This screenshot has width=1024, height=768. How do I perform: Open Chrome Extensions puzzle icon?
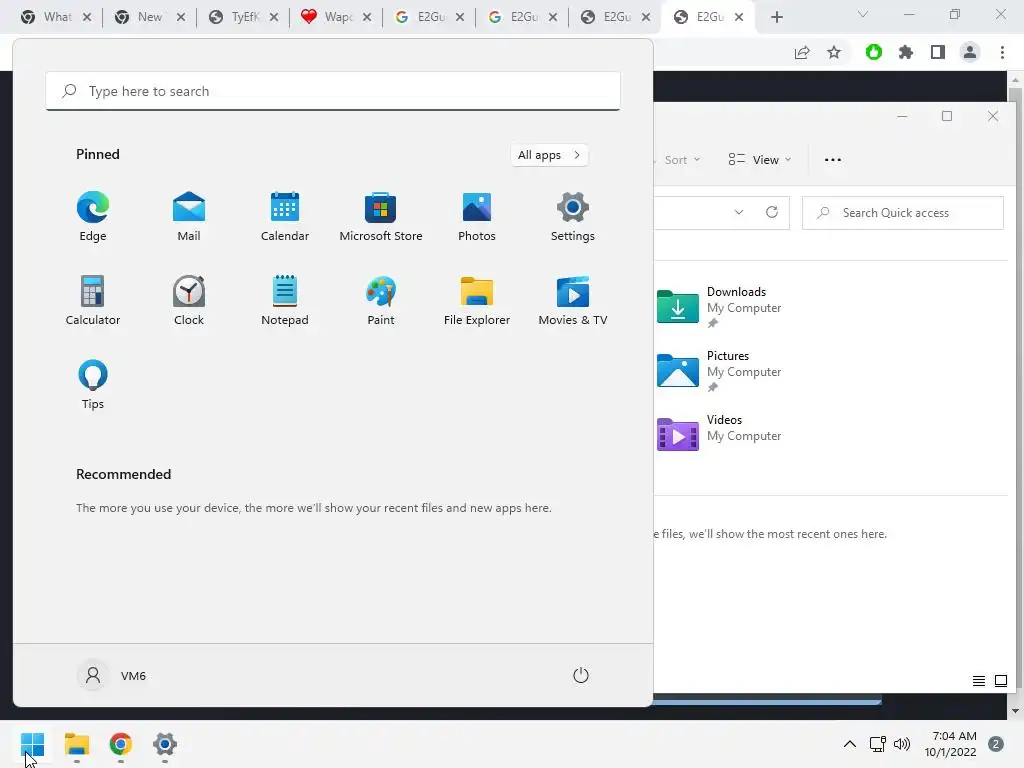[x=906, y=52]
